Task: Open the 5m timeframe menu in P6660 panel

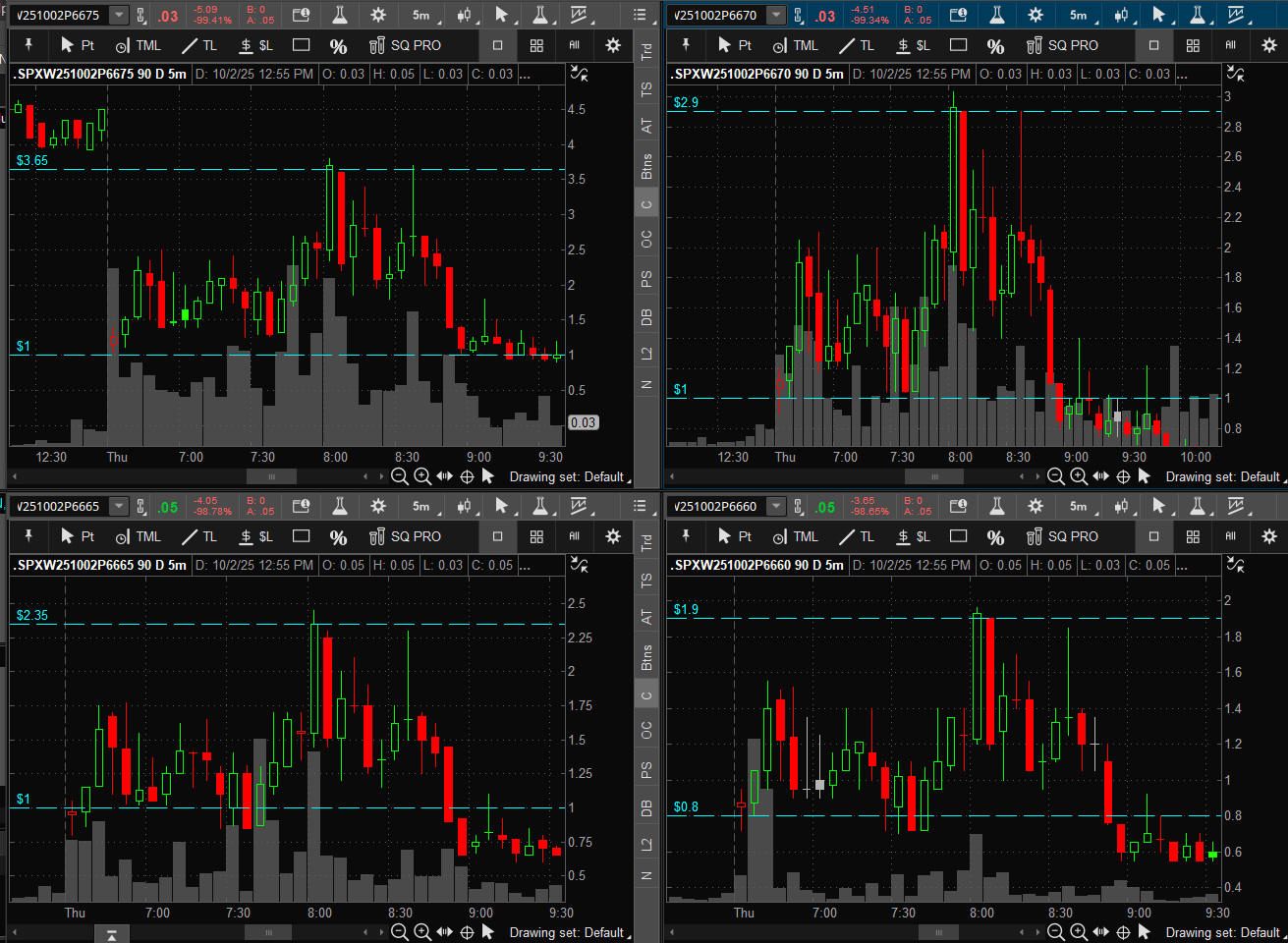Action: (x=1080, y=506)
